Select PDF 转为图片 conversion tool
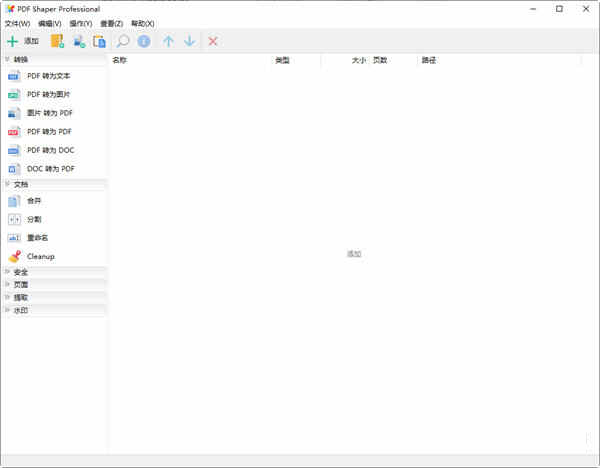 (x=48, y=94)
